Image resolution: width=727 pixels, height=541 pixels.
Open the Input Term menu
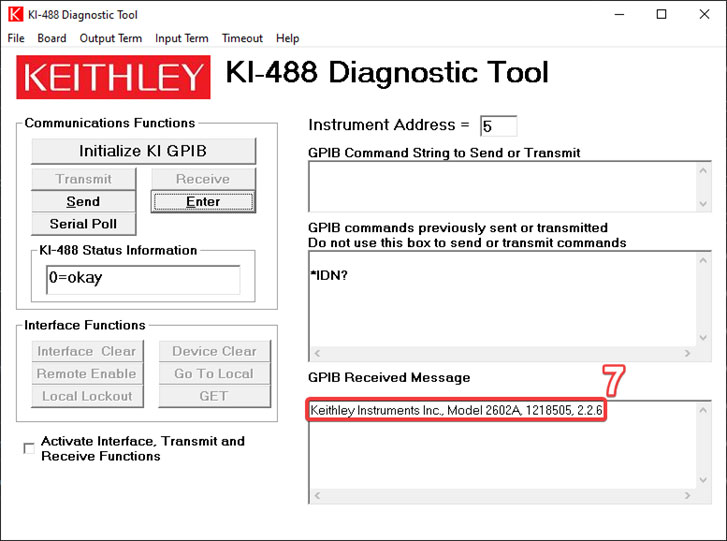point(182,38)
